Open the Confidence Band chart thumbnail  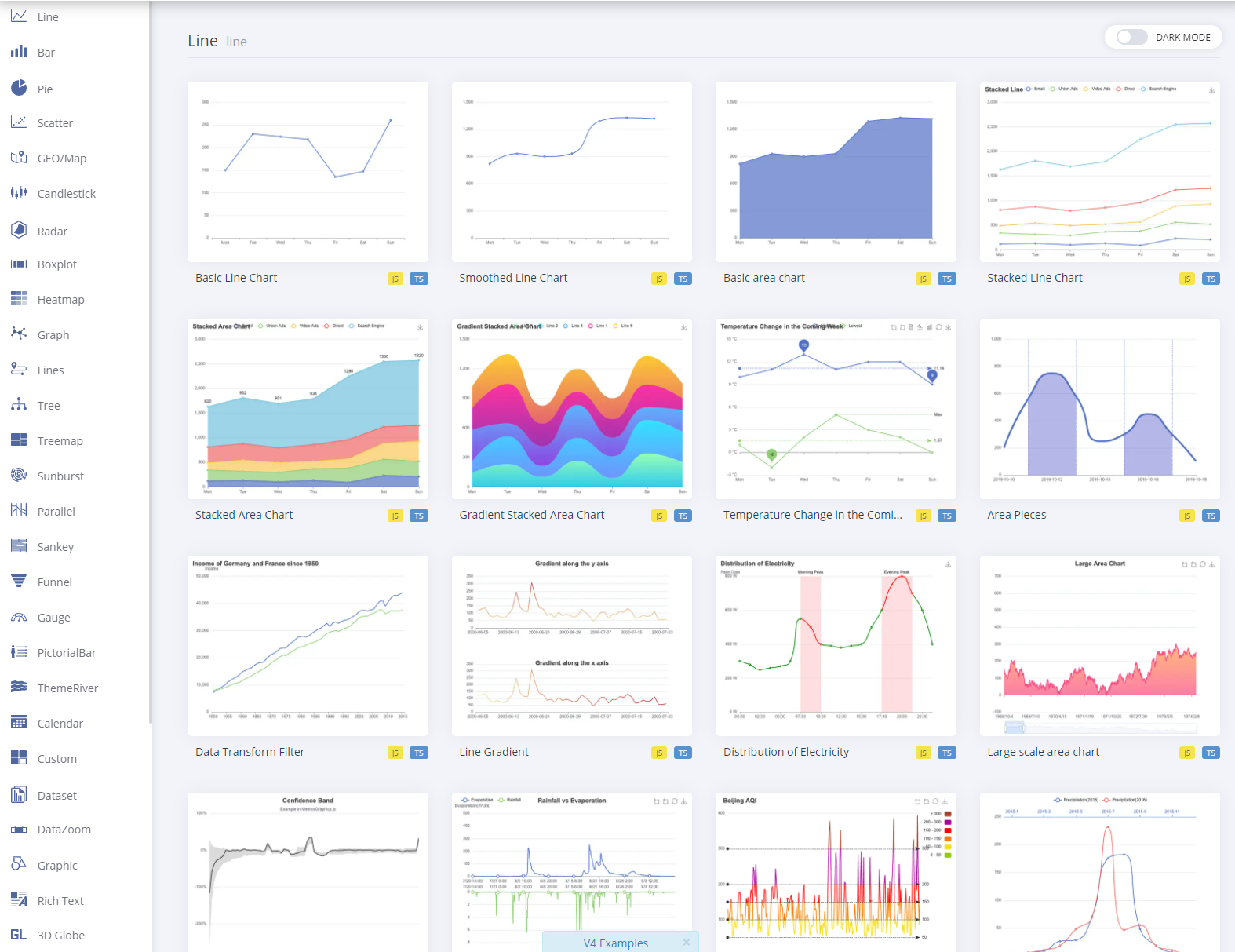[308, 872]
